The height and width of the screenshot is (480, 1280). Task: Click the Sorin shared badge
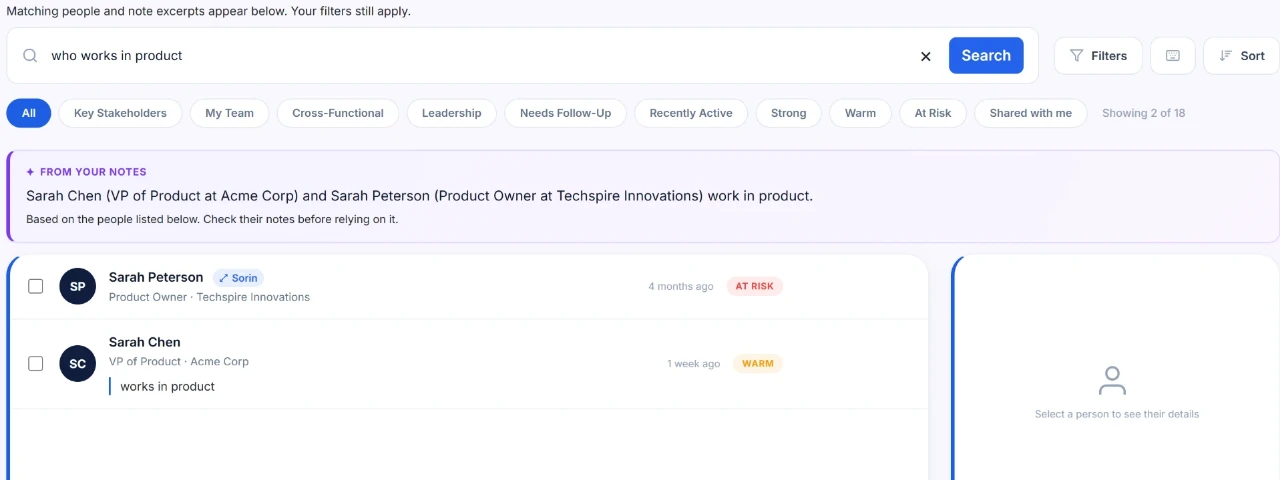click(x=238, y=278)
